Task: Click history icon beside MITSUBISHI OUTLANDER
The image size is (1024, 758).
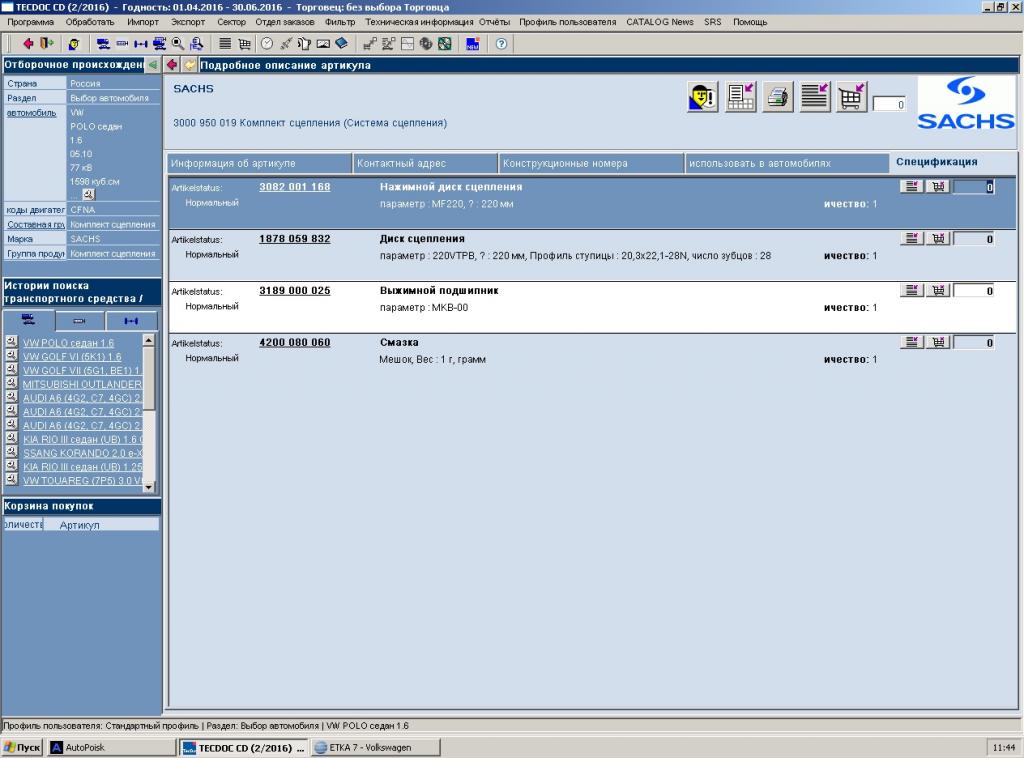Action: coord(11,383)
